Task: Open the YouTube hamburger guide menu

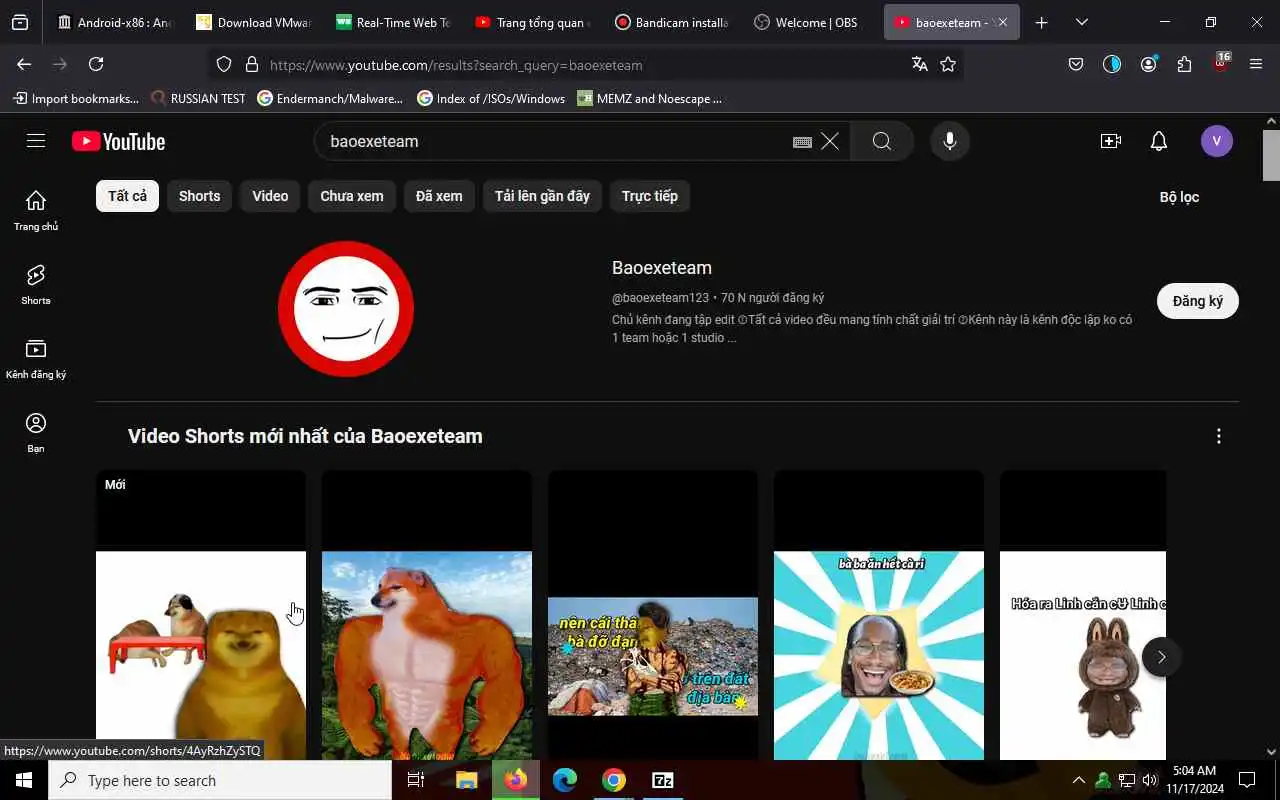Action: (x=36, y=141)
